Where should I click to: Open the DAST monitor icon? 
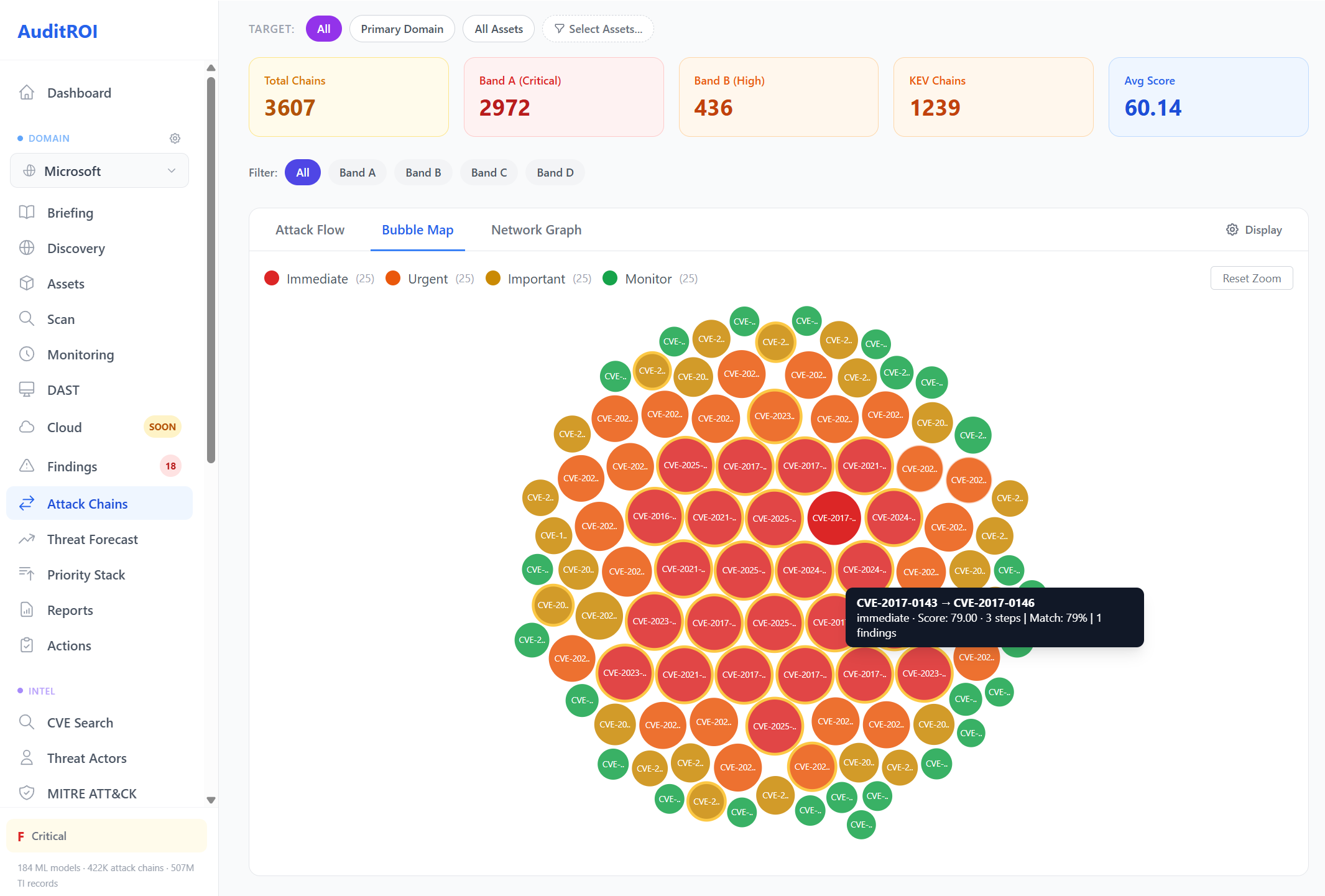coord(27,390)
